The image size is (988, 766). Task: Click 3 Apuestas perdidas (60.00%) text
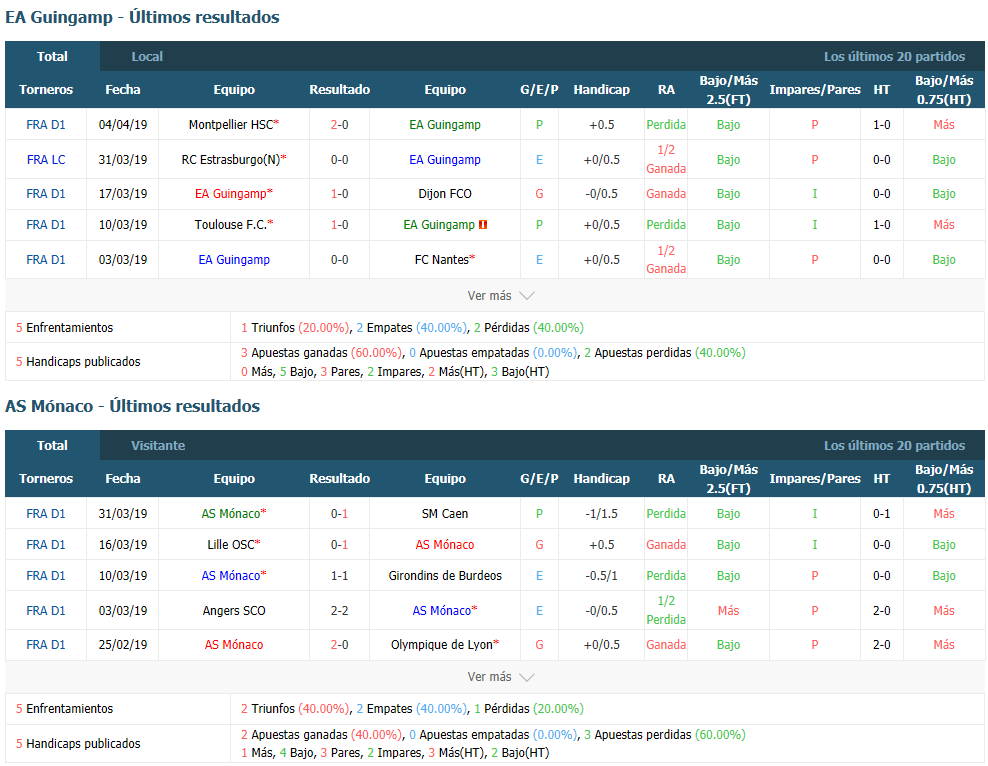(x=665, y=735)
